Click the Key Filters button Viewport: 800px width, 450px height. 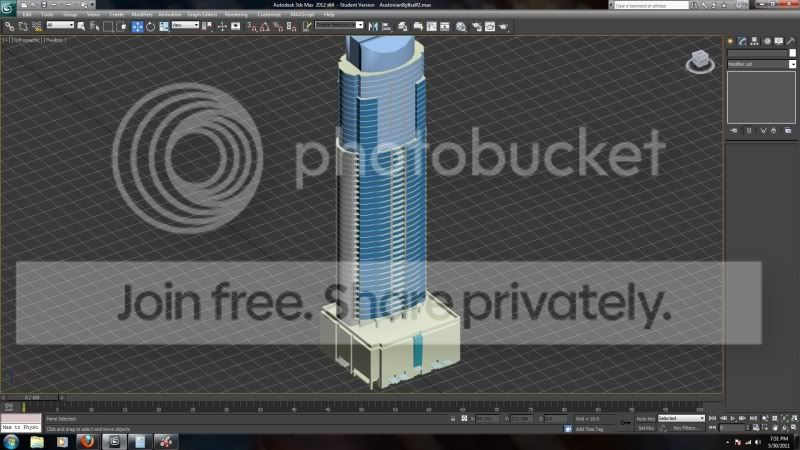pyautogui.click(x=686, y=428)
